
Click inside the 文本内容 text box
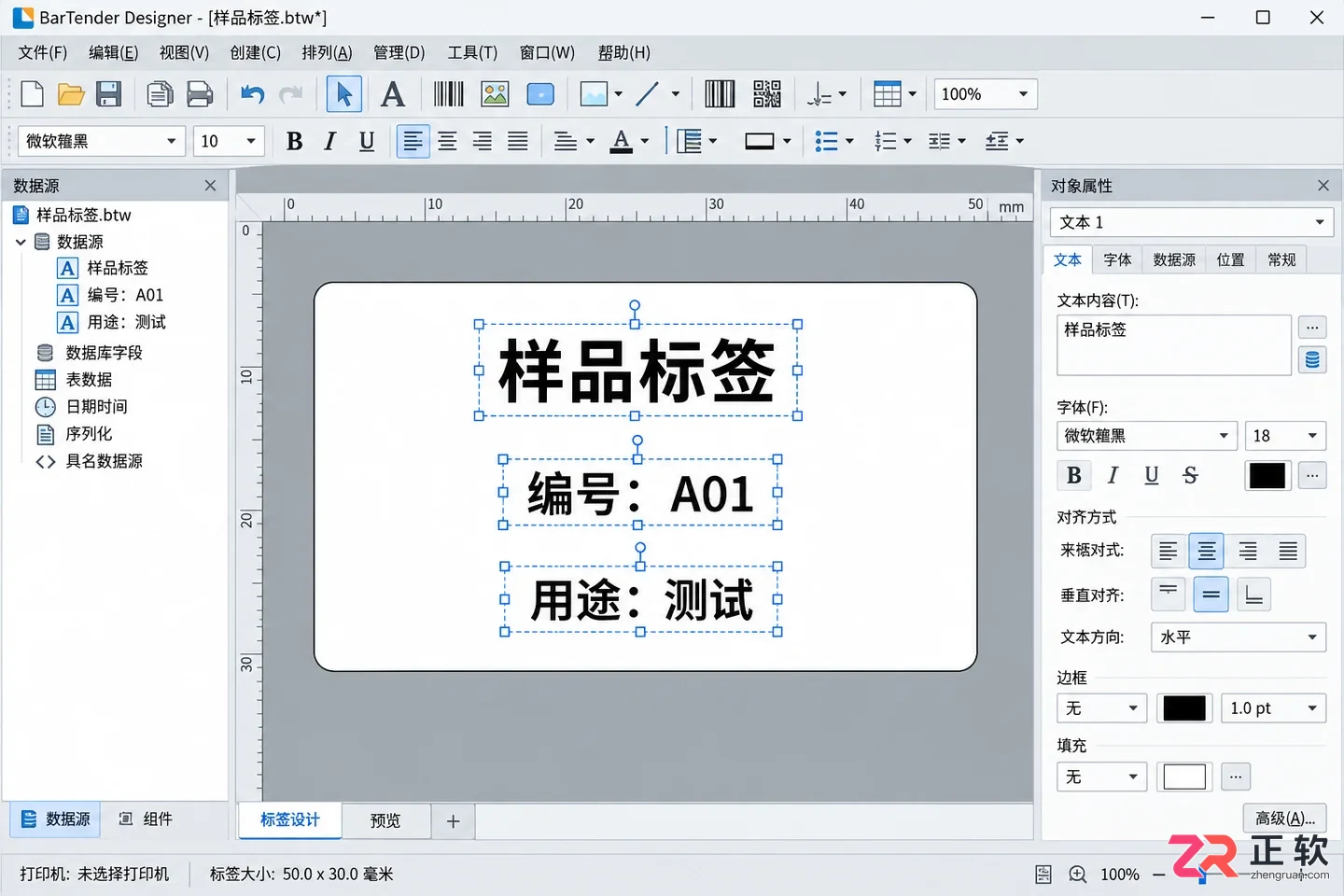1174,344
